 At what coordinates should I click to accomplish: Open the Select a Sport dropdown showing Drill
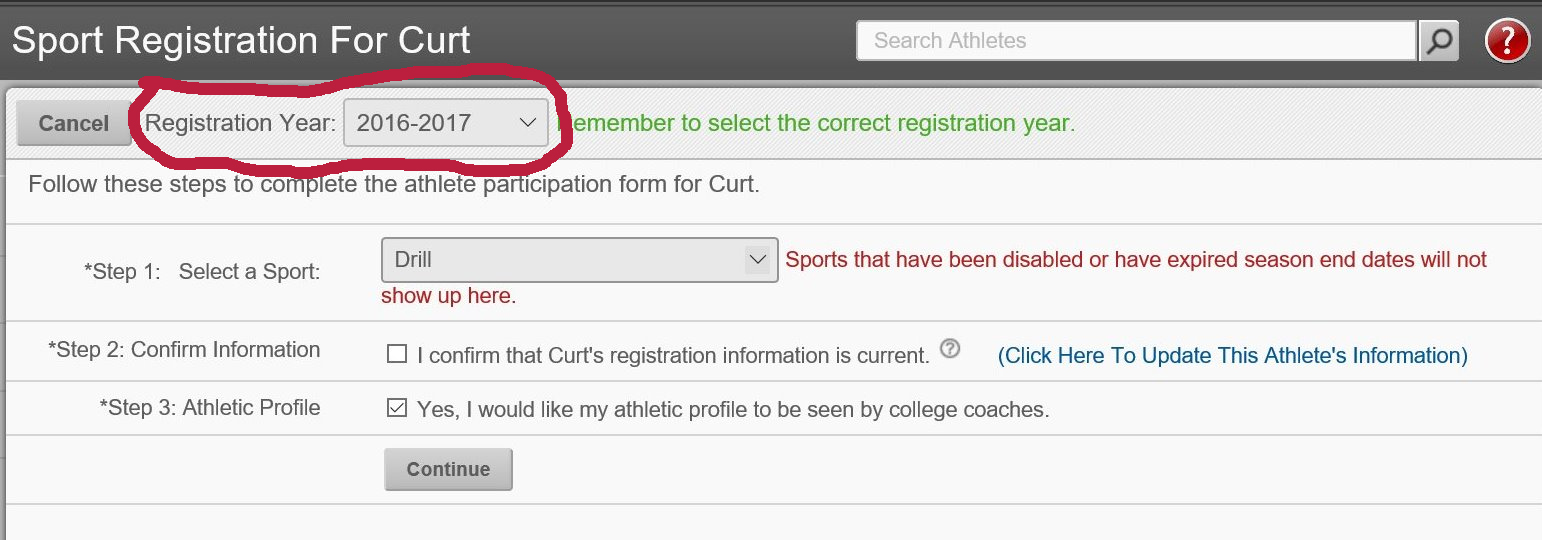pyautogui.click(x=579, y=260)
